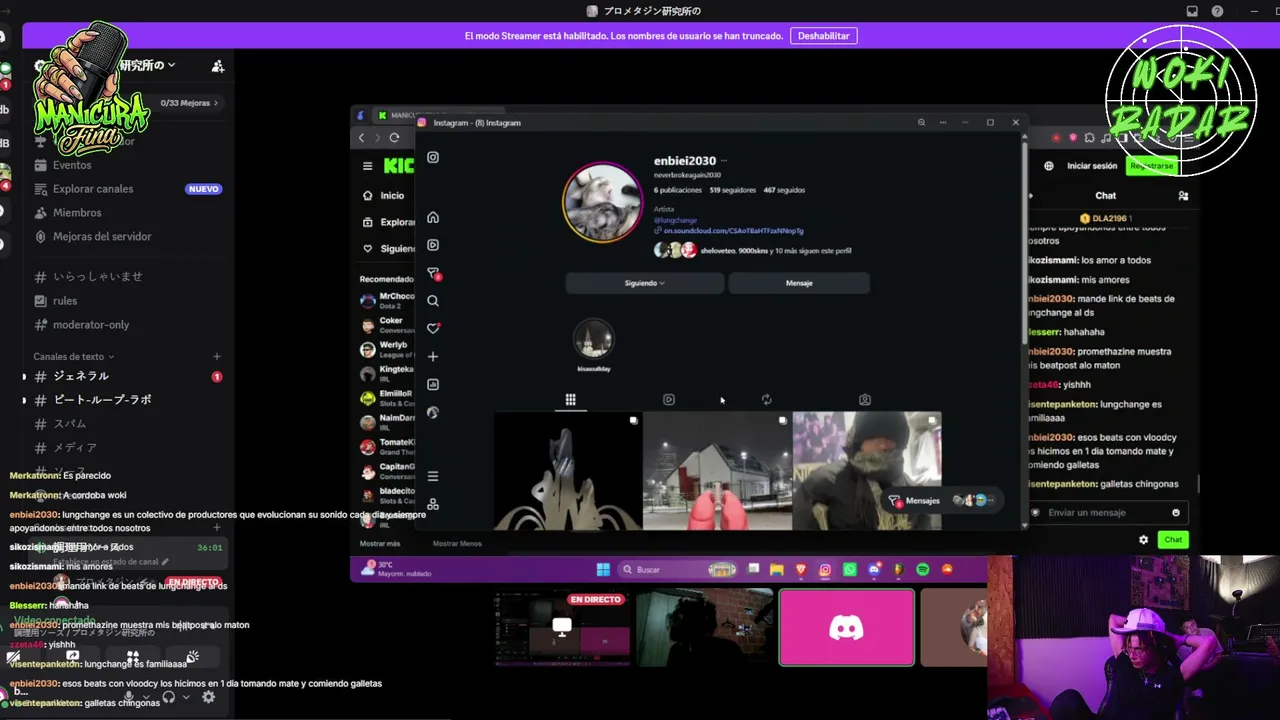This screenshot has height=720, width=1280.
Task: Open Meta apps icon at sidebar bottom
Action: click(x=433, y=504)
